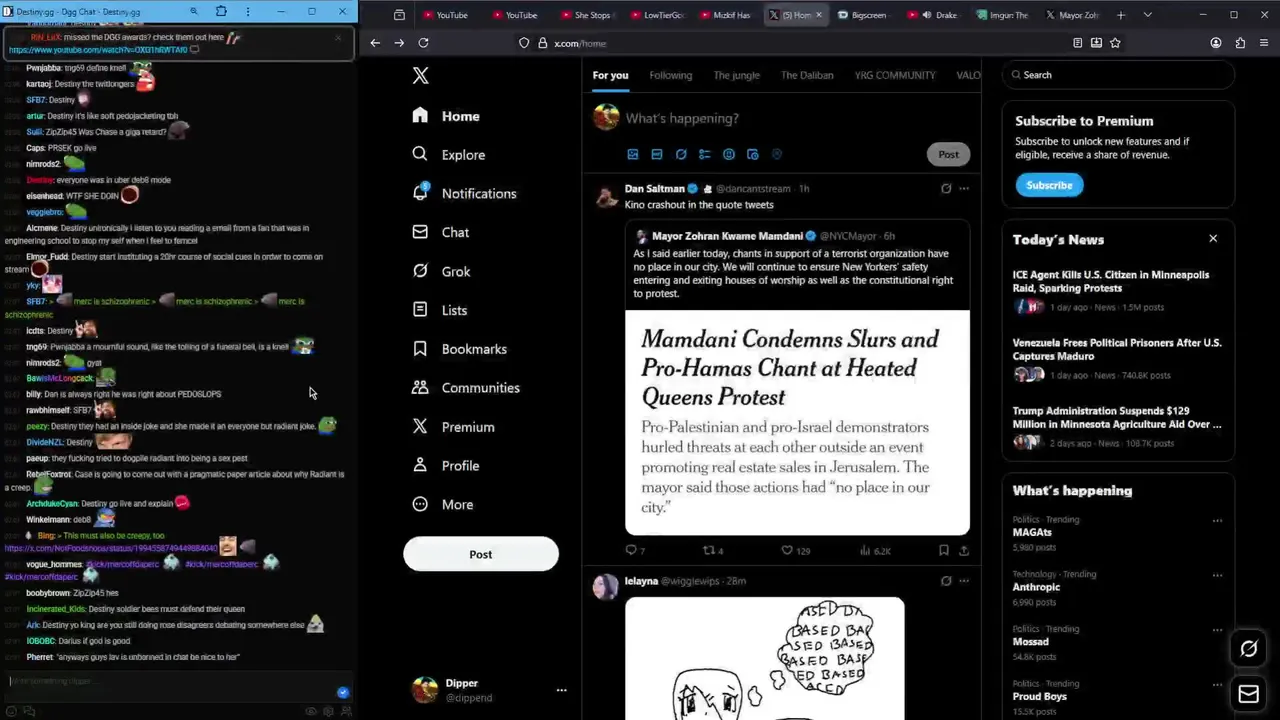Open Bookmarks in X sidebar
Viewport: 1280px width, 720px height.
pyautogui.click(x=459, y=349)
